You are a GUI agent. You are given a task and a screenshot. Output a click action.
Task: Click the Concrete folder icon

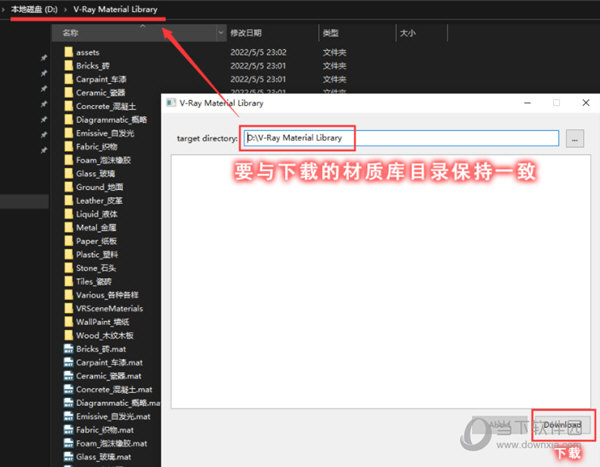(x=68, y=106)
